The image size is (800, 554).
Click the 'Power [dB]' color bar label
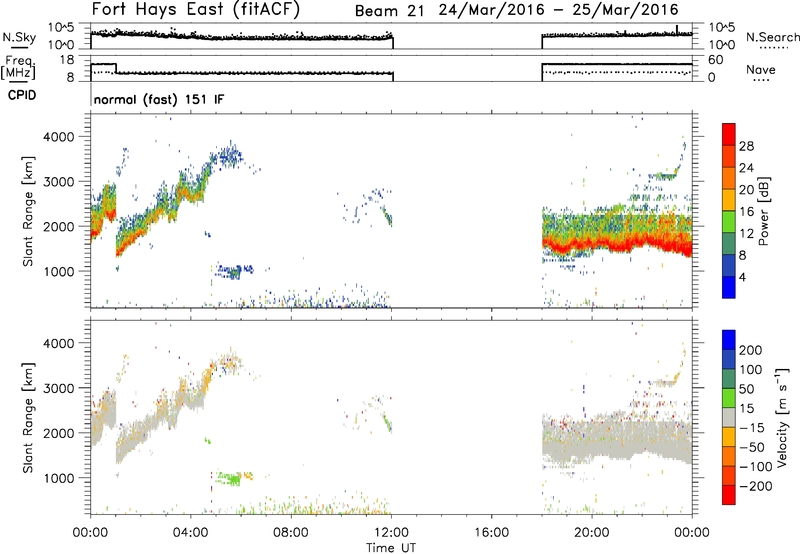click(x=764, y=211)
